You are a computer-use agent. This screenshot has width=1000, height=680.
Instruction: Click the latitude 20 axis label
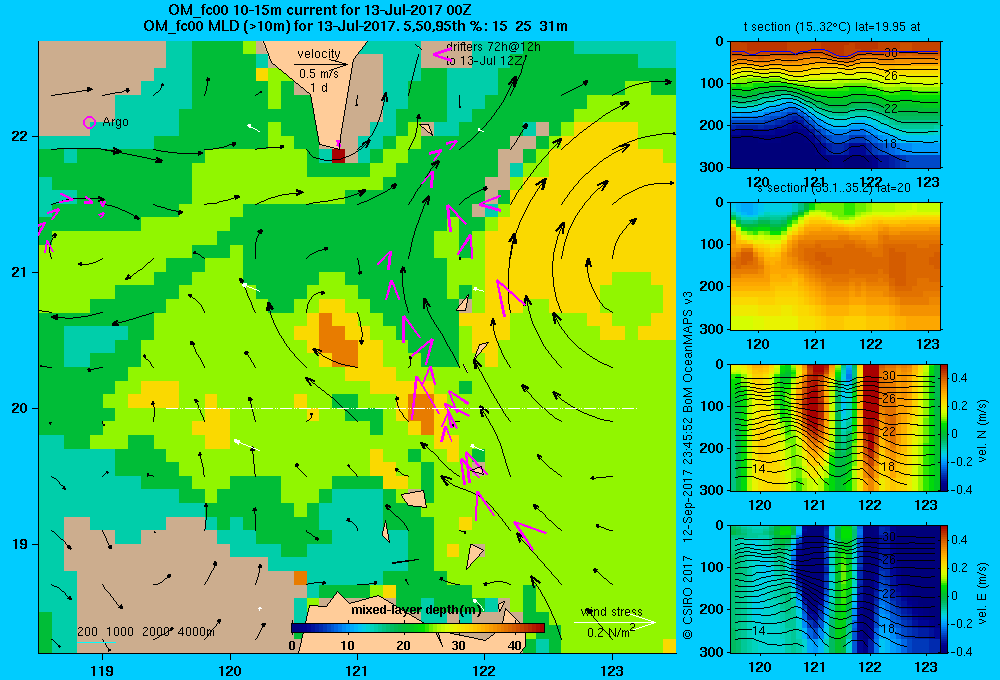20,408
